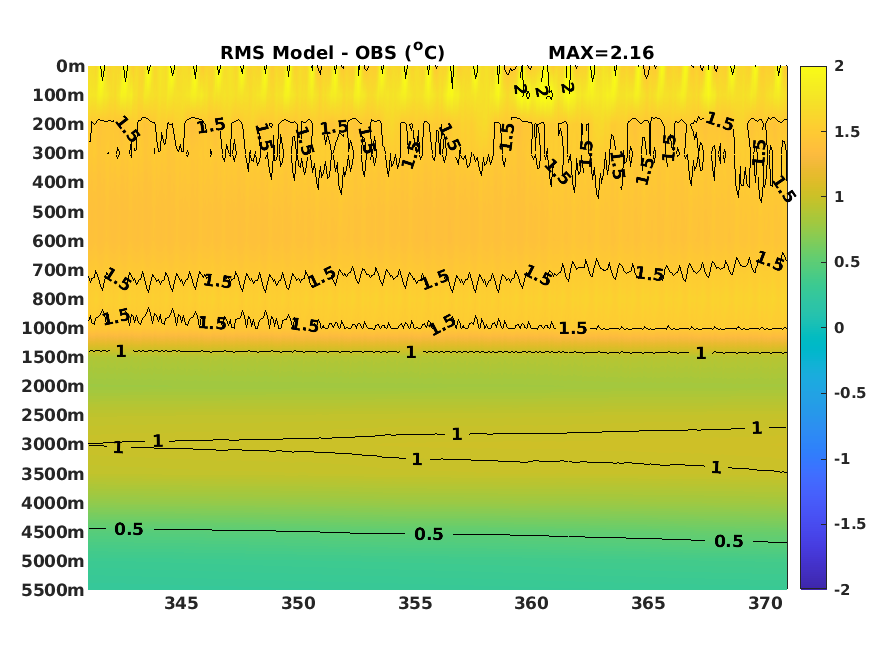Select the '0m' depth axis label

pyautogui.click(x=70, y=66)
